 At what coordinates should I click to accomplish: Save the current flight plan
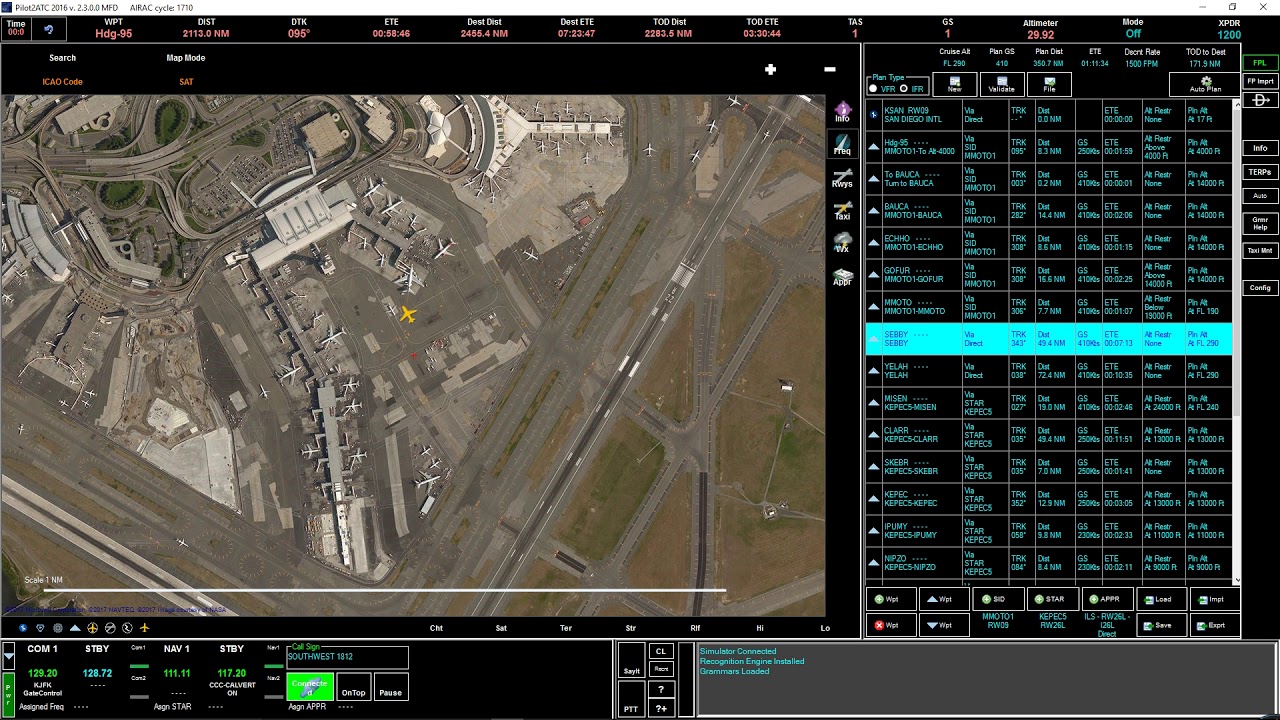click(1162, 625)
